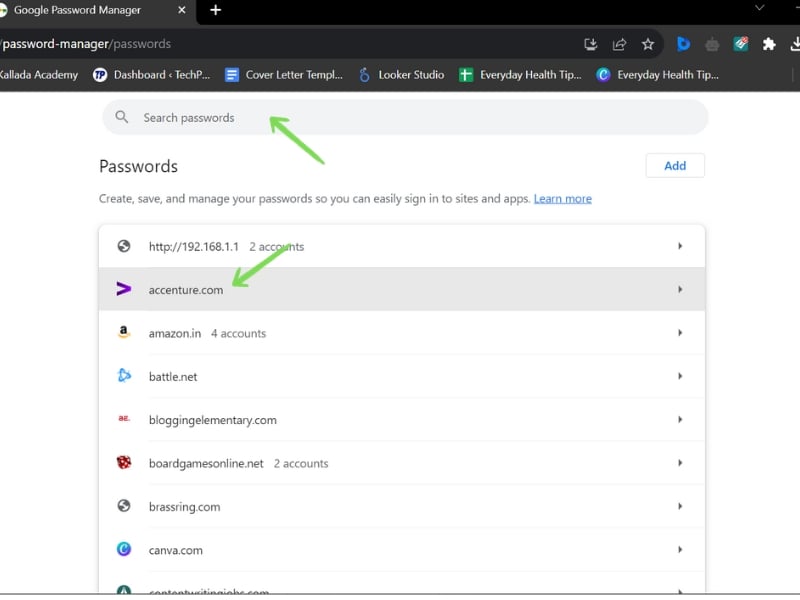Open the Cover Letter Templ... bookmark
800x600 pixels.
[284, 75]
